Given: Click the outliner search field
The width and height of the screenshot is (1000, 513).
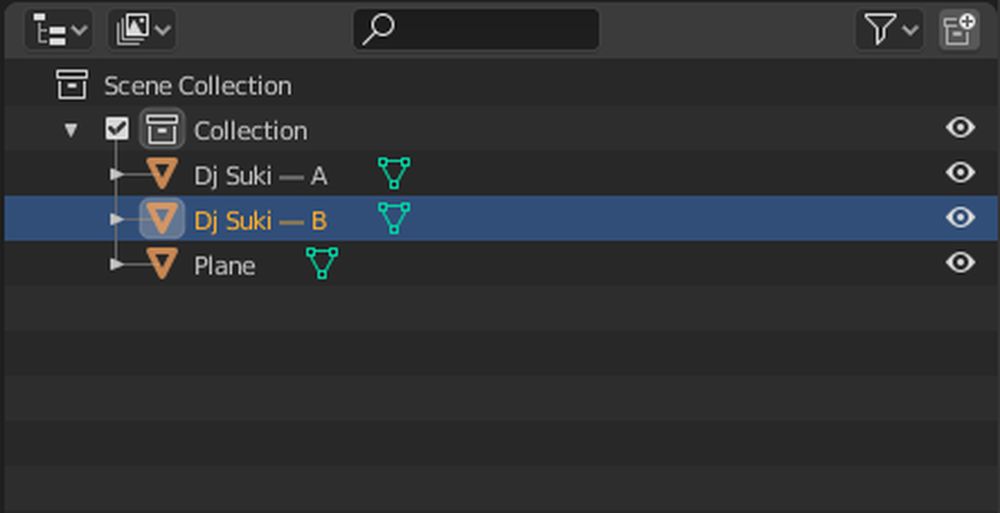Looking at the screenshot, I should pos(476,29).
